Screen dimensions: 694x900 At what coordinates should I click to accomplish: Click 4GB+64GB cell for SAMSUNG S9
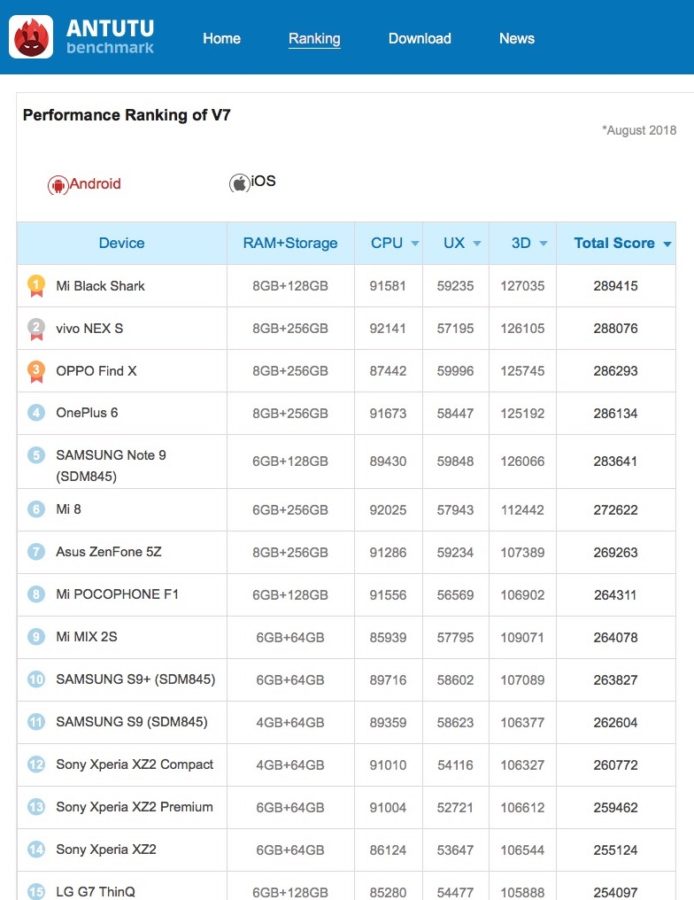pos(290,723)
